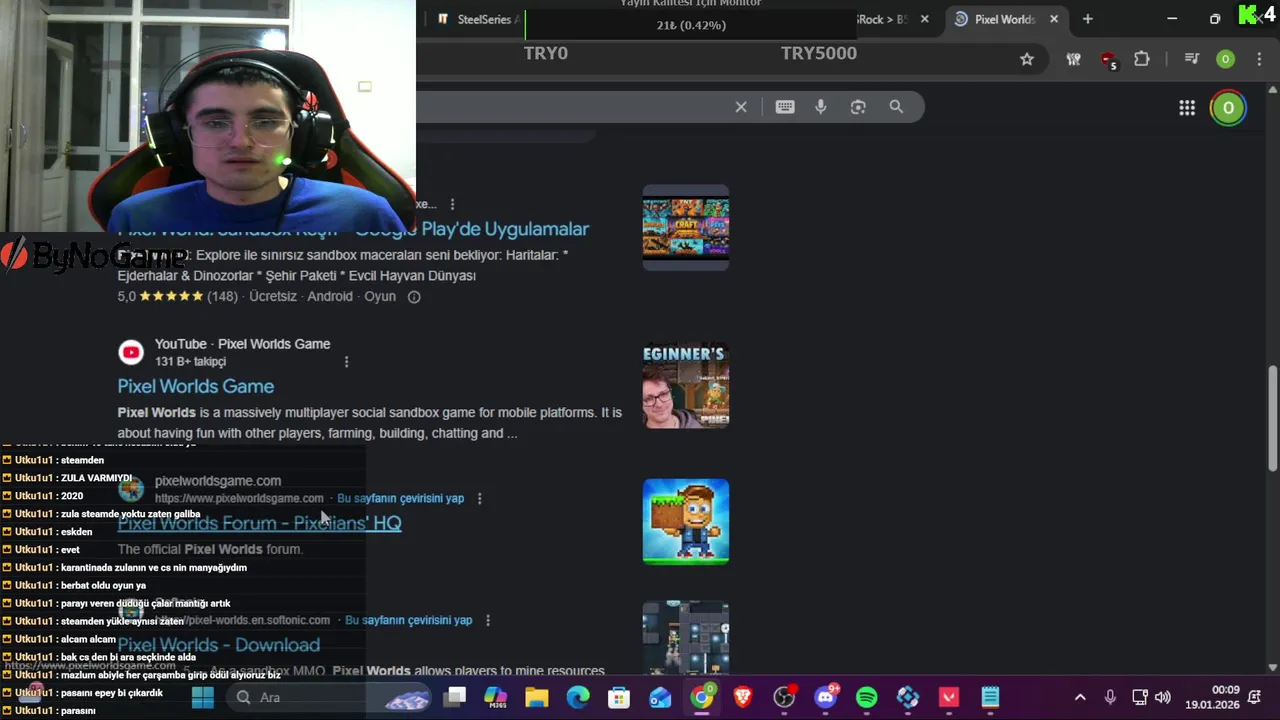Image resolution: width=1280 pixels, height=720 pixels.
Task: Switch to Chrome icon in the taskbar
Action: click(x=702, y=697)
